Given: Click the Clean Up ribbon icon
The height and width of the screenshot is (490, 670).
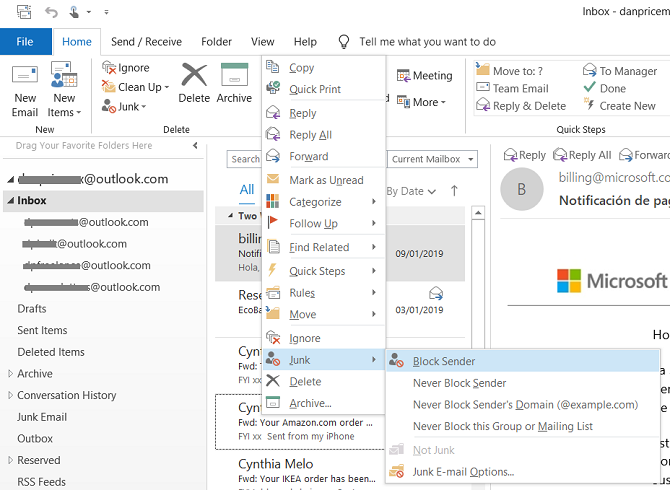Looking at the screenshot, I should [109, 87].
